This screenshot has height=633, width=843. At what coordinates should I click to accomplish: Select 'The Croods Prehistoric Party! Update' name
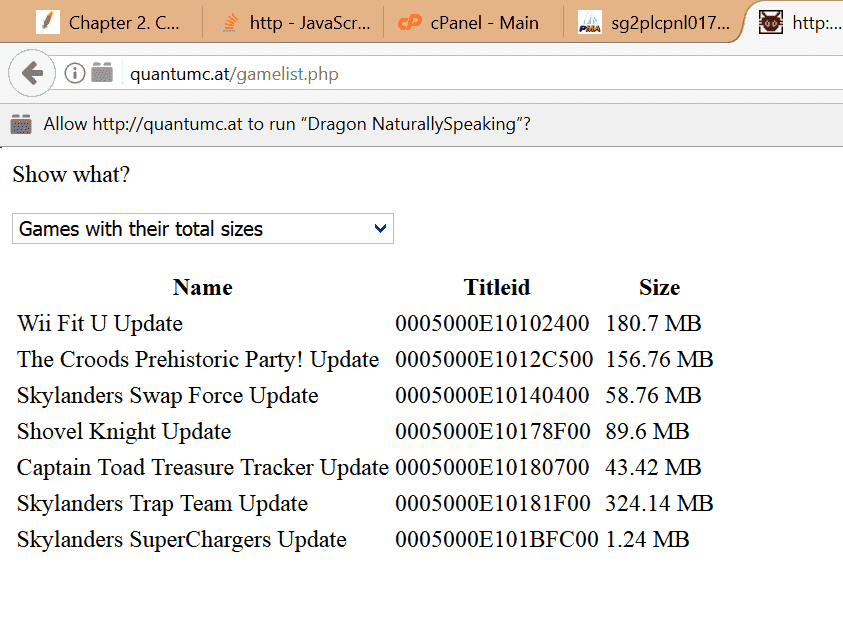(198, 359)
